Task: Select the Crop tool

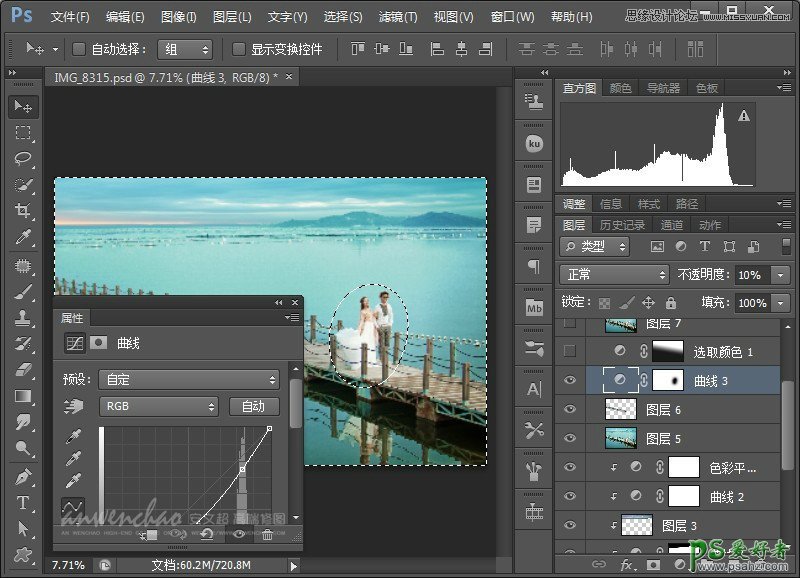Action: pos(23,211)
